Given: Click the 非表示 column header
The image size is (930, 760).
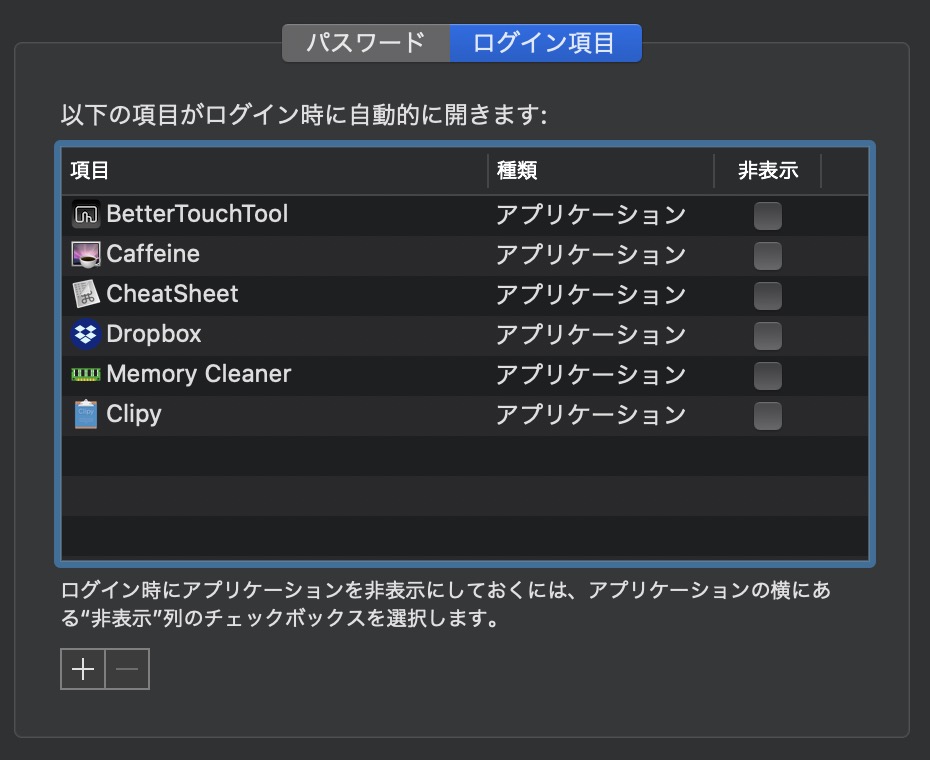Looking at the screenshot, I should 767,171.
